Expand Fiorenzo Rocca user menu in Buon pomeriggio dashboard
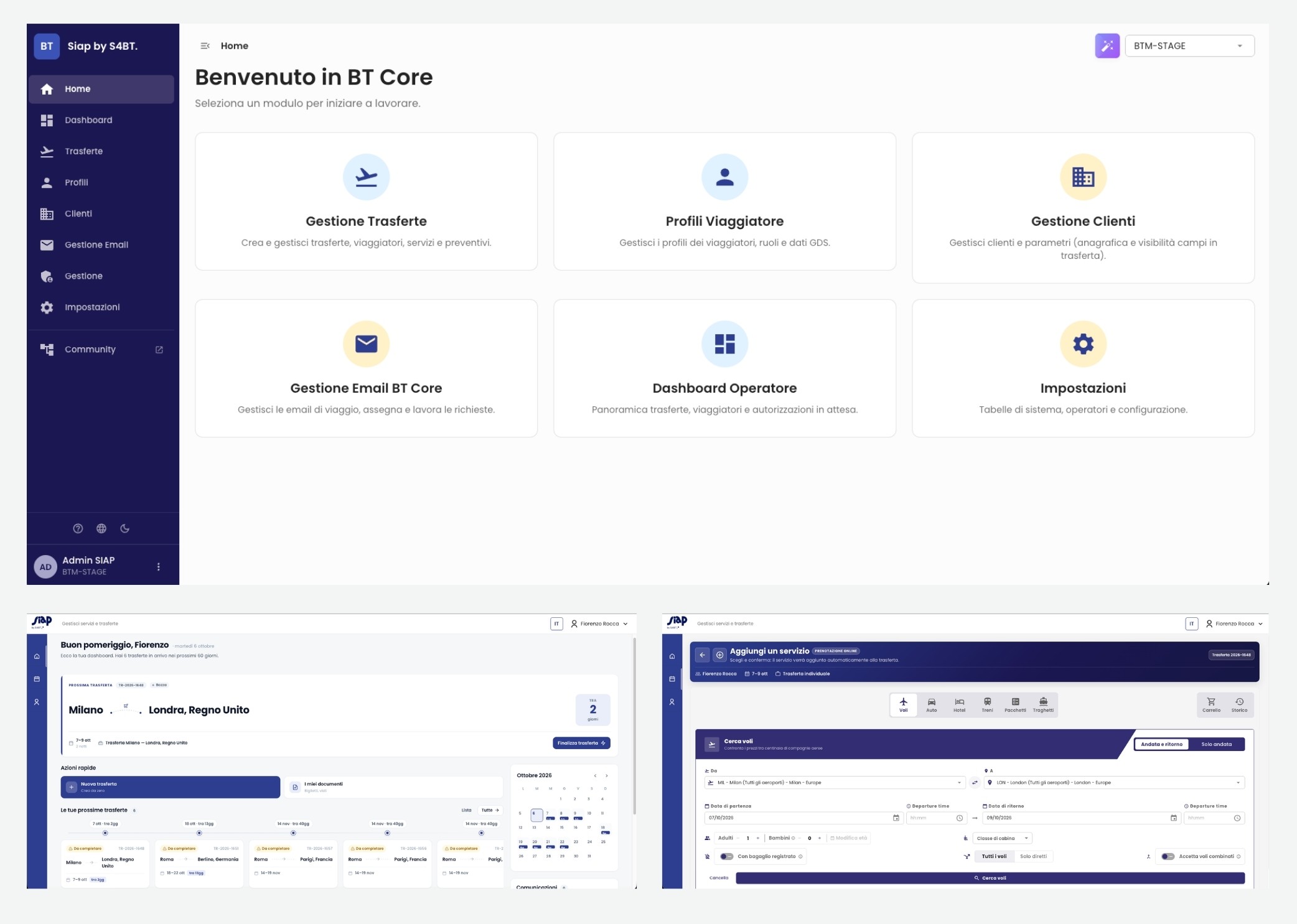1297x924 pixels. coord(599,623)
